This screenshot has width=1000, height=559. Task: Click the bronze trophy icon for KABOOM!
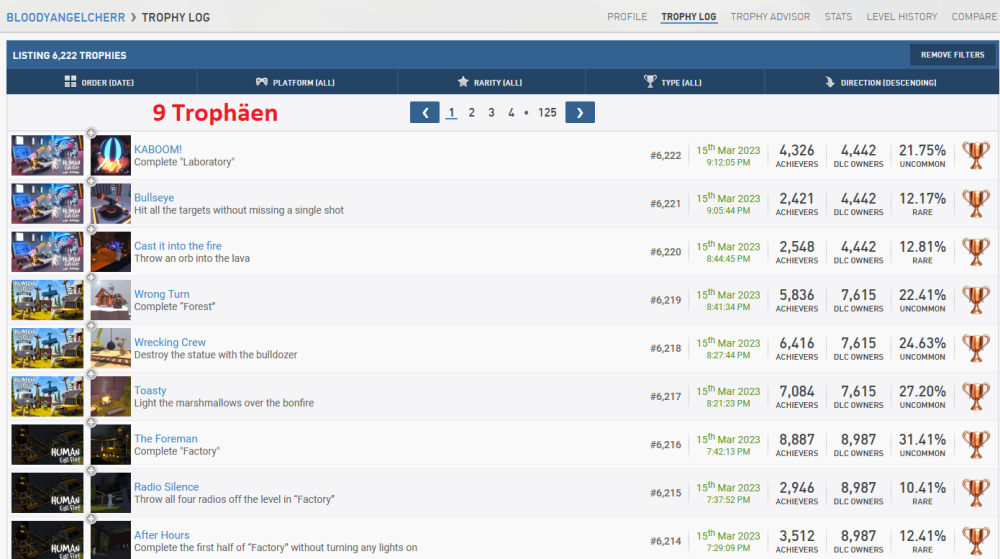coord(975,155)
